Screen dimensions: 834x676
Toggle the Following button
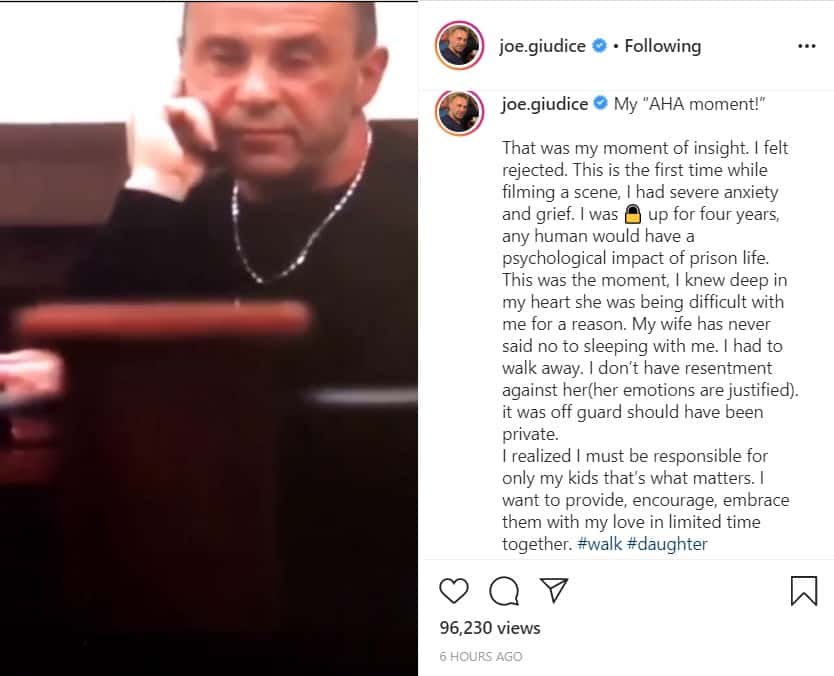662,46
